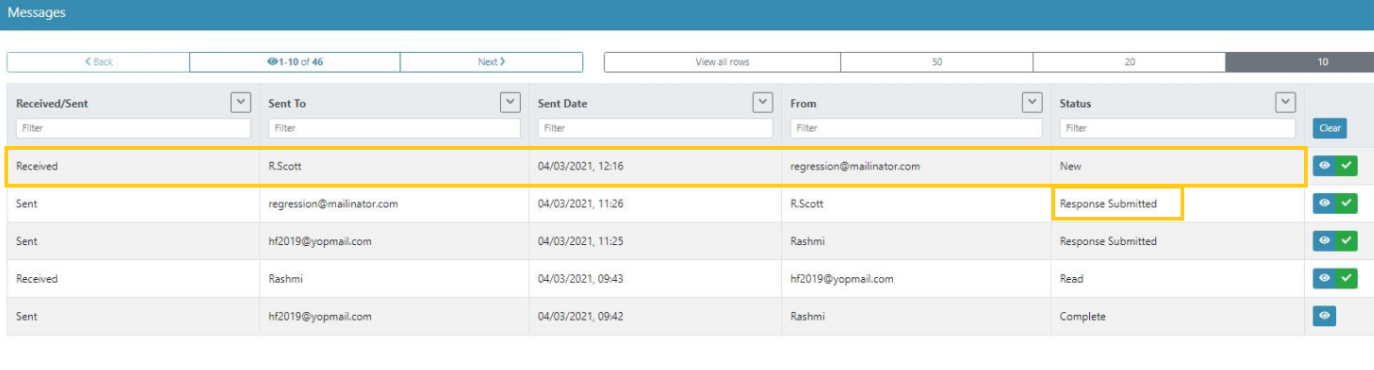Focus the Sent To filter field
The image size is (1374, 370).
[x=394, y=128]
